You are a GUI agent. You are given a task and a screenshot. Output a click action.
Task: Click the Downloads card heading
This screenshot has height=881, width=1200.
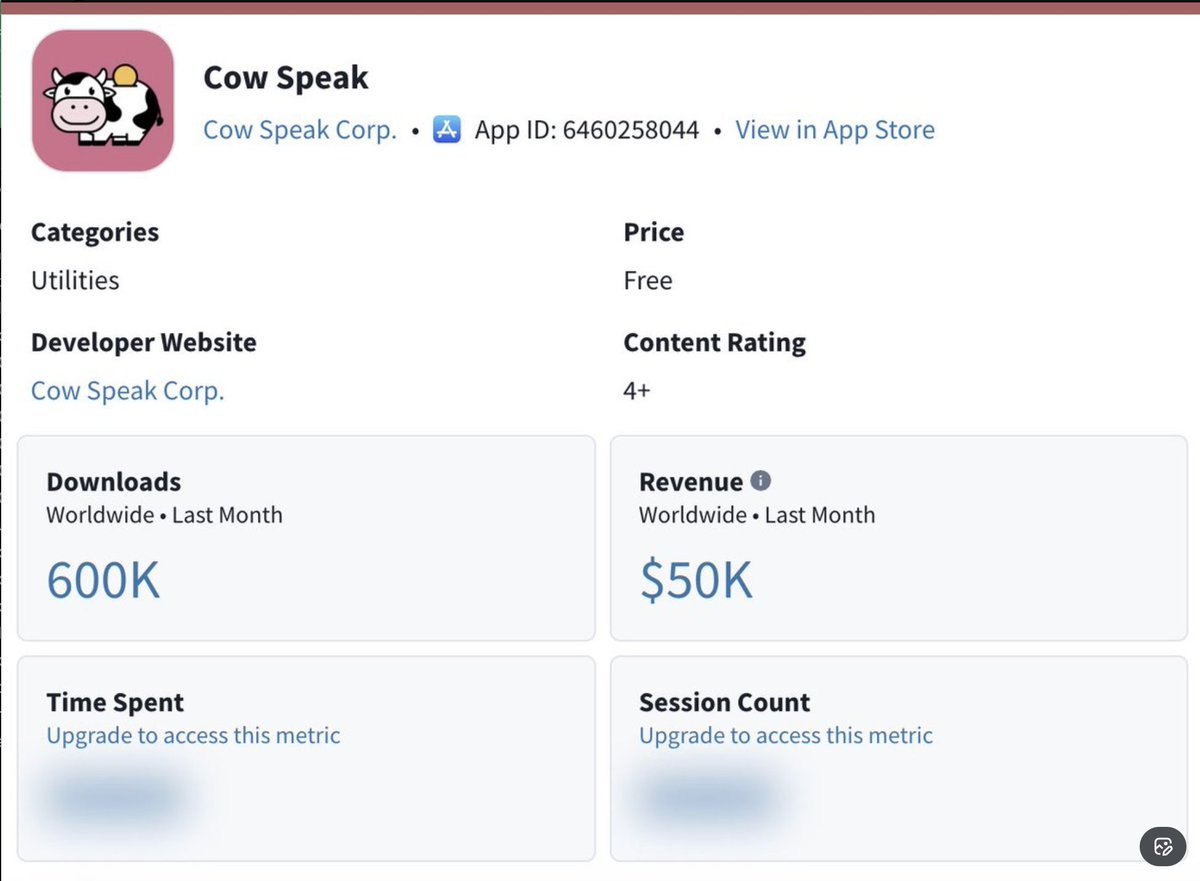[114, 482]
